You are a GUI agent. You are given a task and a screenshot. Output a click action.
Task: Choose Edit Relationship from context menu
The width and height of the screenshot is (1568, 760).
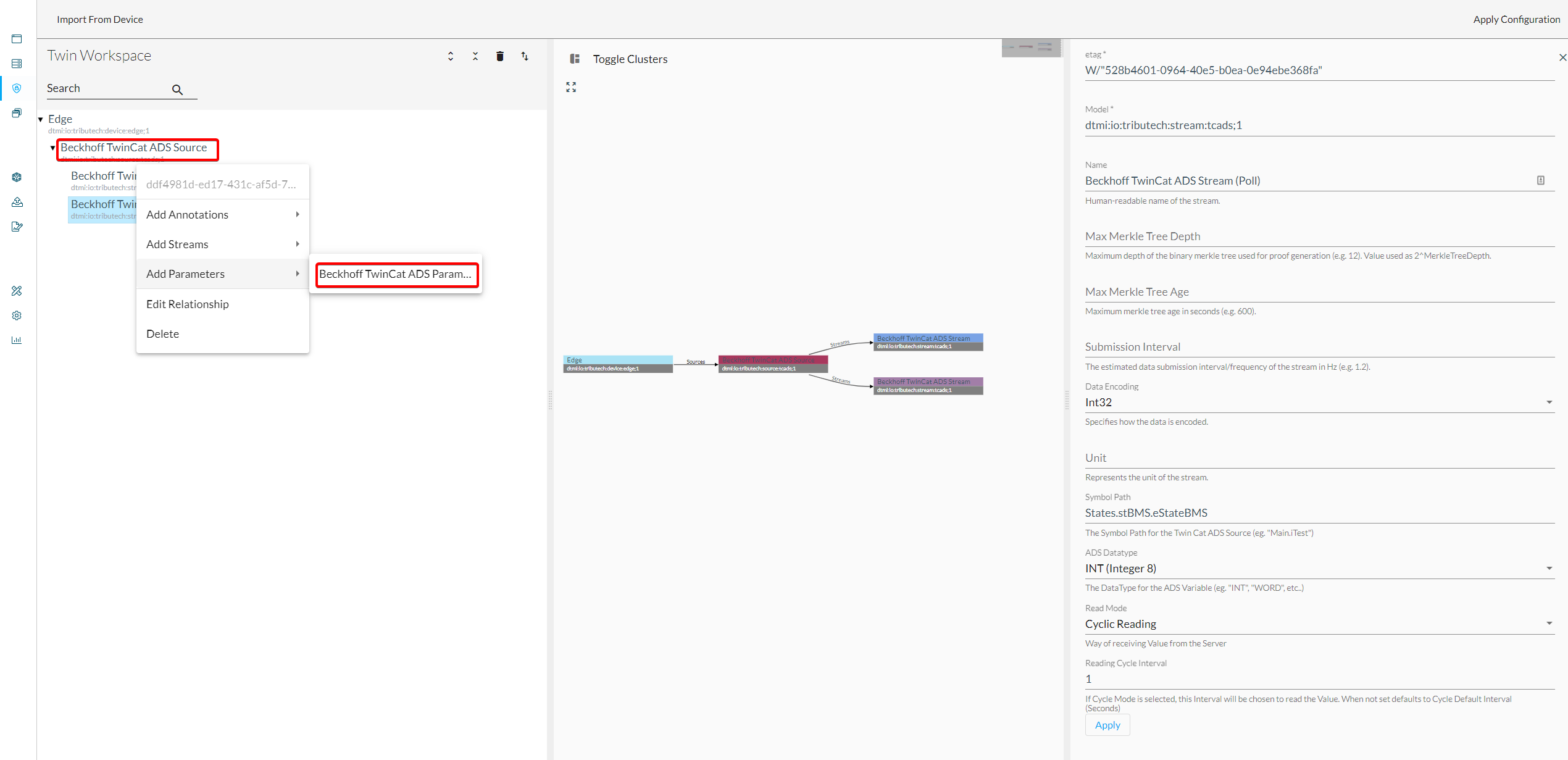[x=223, y=304]
